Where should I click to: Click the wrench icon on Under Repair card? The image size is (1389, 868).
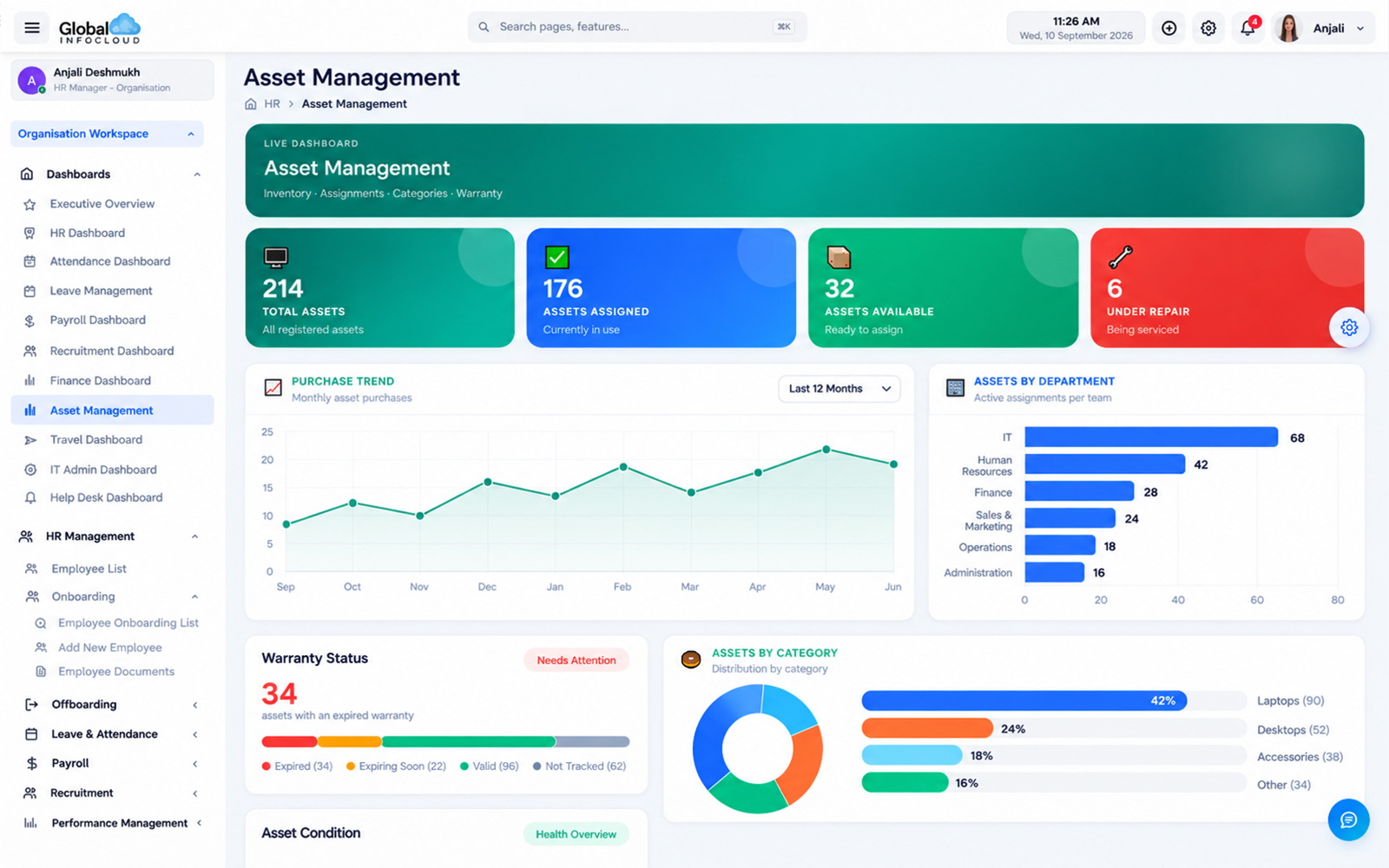1120,257
